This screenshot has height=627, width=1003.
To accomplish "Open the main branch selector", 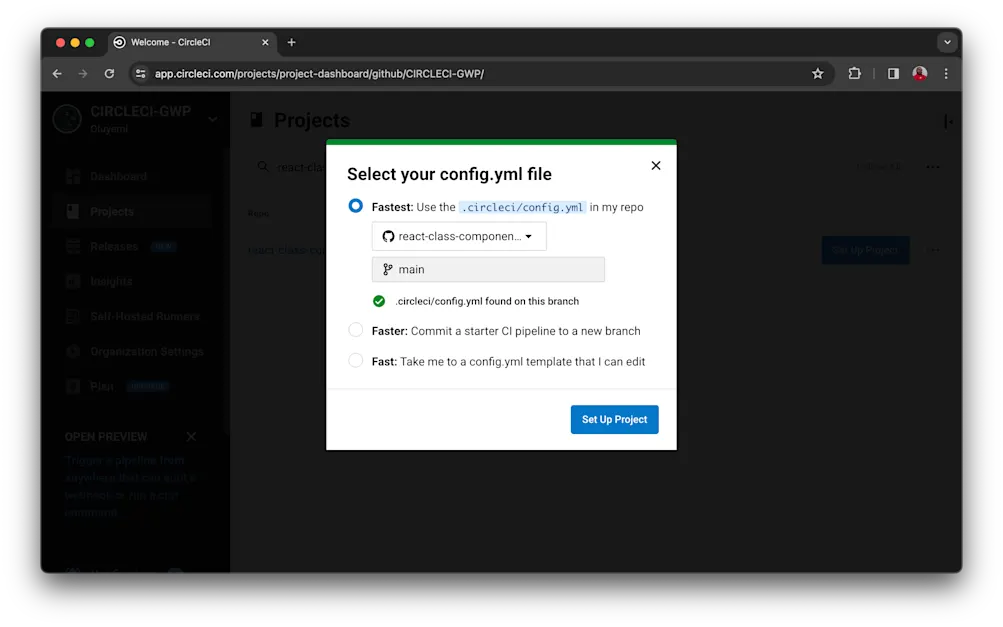I will (488, 269).
